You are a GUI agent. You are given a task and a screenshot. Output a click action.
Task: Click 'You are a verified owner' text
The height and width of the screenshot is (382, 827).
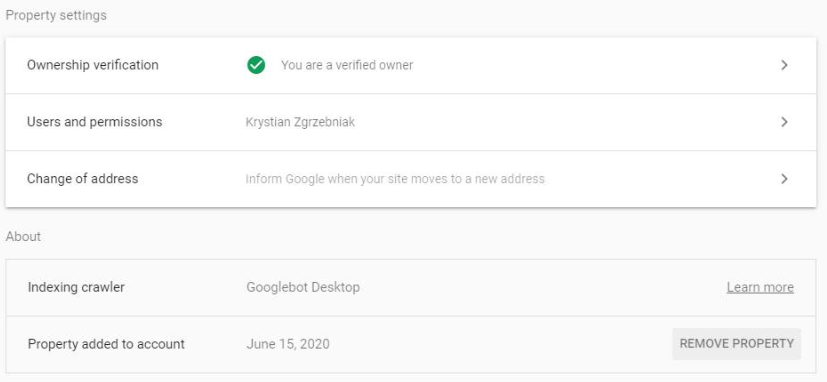(x=347, y=65)
